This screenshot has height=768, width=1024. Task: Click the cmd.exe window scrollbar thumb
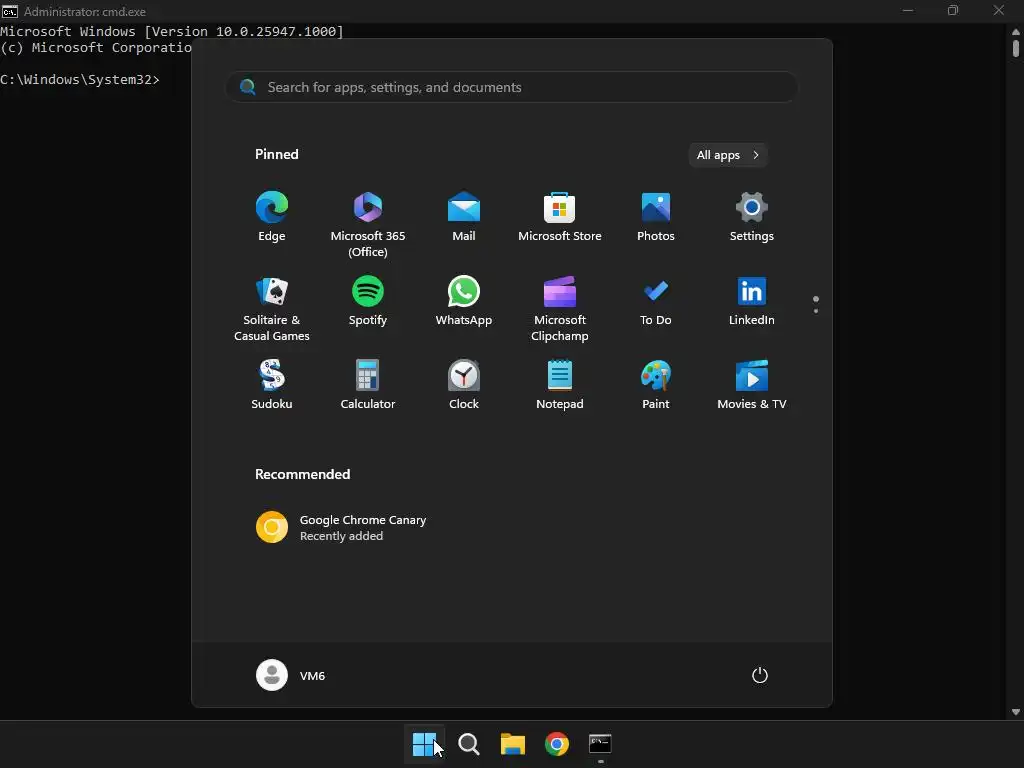point(1016,49)
